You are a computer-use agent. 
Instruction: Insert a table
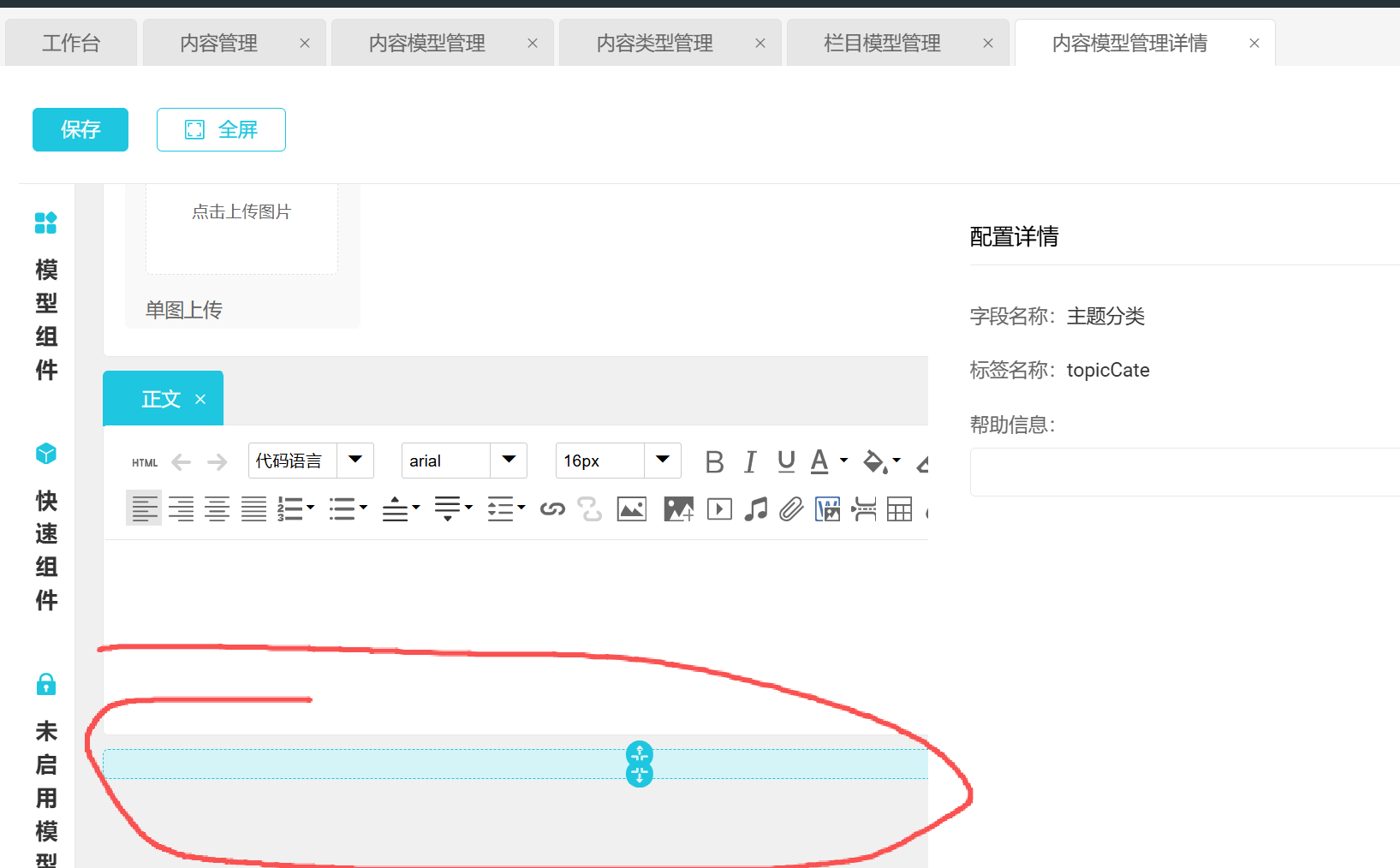pyautogui.click(x=900, y=509)
